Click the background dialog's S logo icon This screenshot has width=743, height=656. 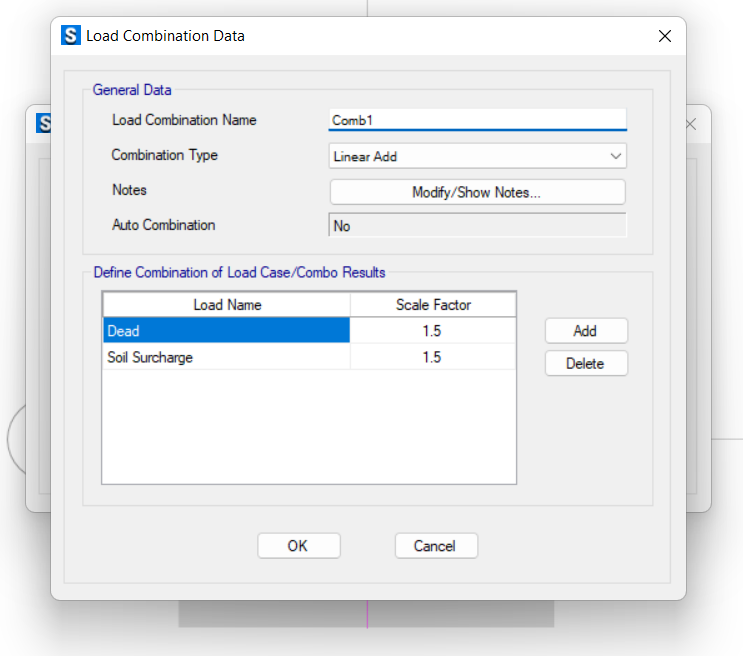[44, 124]
